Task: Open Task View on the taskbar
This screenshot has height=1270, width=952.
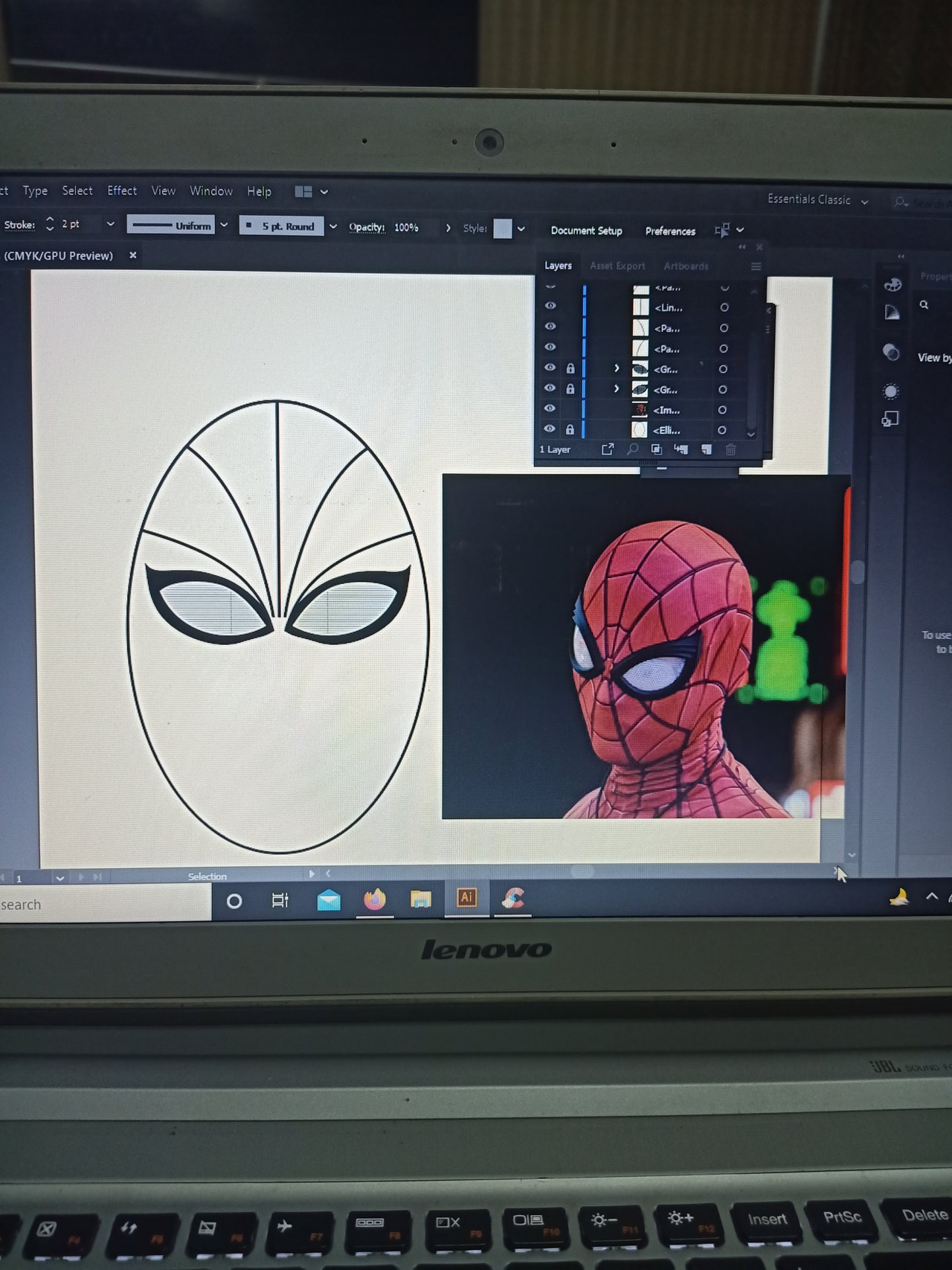Action: click(280, 901)
